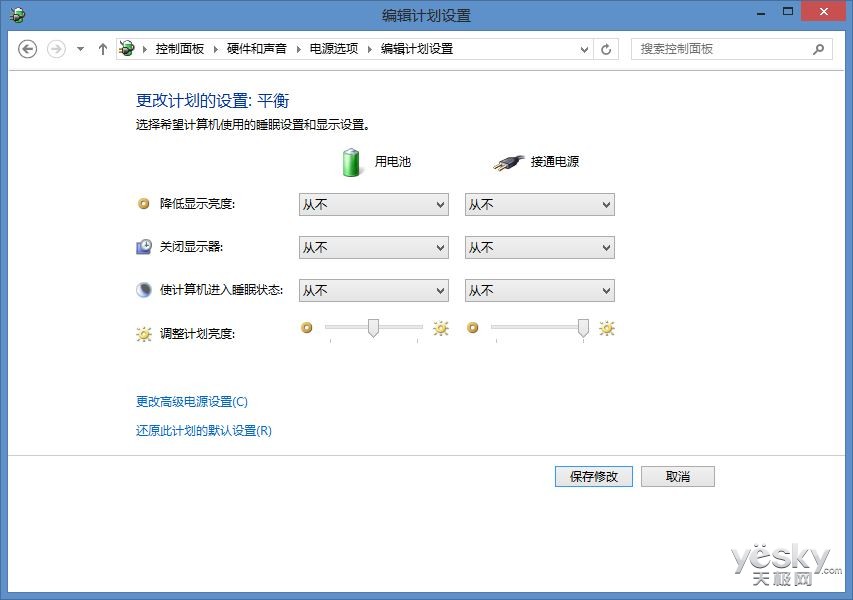Open recent locations dropdown arrow
The image size is (853, 600).
pos(81,49)
